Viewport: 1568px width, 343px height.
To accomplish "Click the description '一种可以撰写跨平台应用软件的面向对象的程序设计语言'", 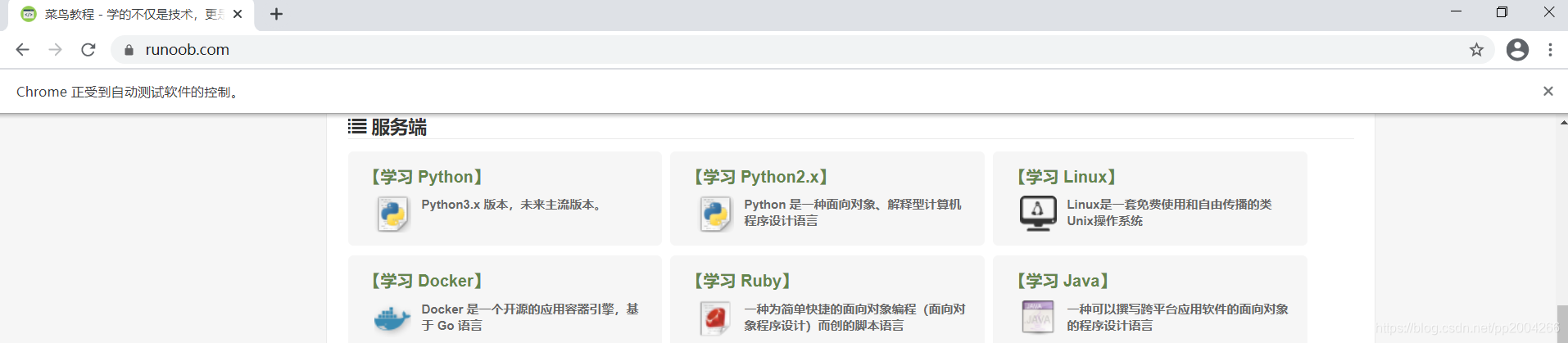I will 1177,318.
